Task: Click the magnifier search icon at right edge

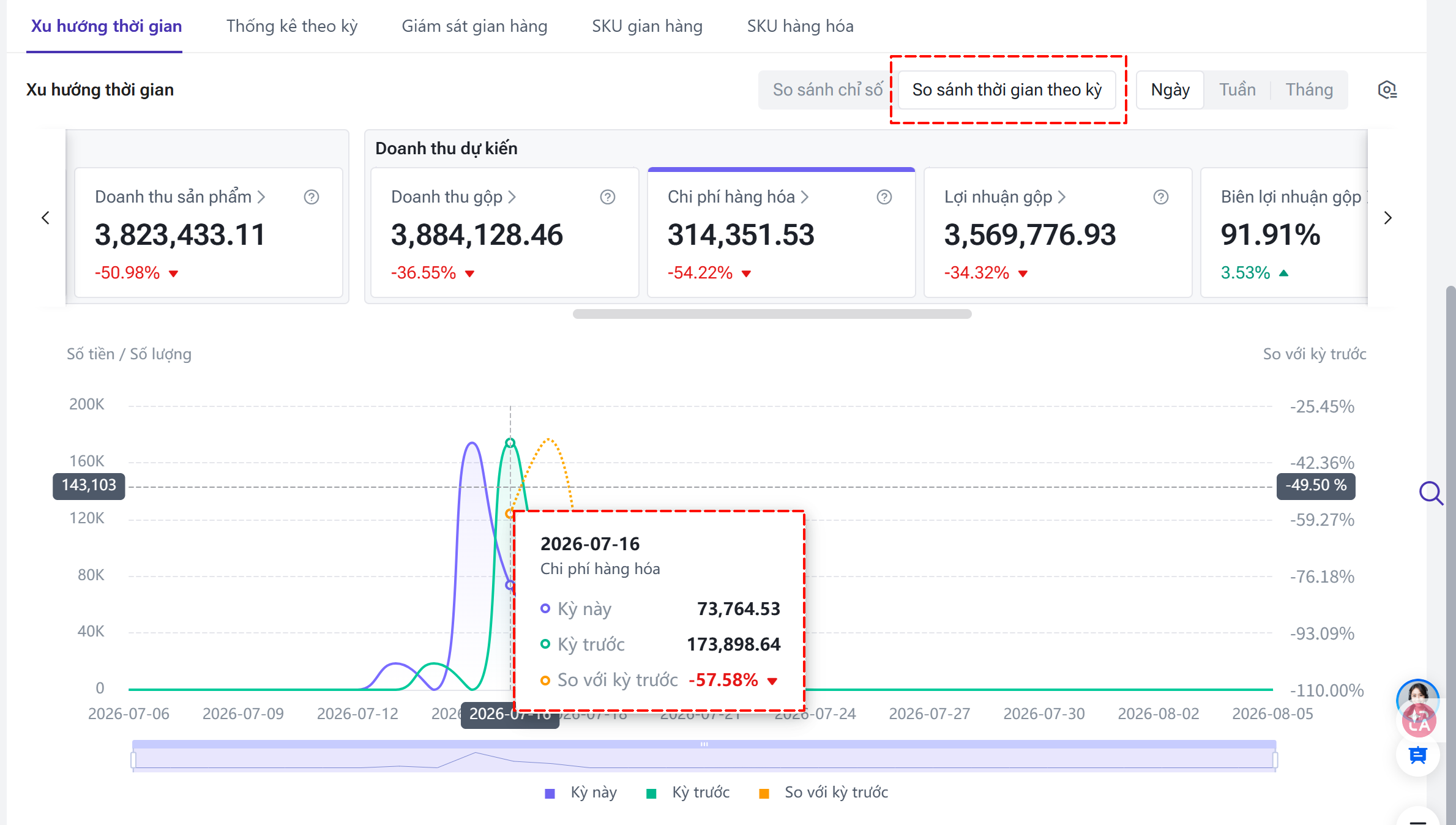Action: point(1431,493)
